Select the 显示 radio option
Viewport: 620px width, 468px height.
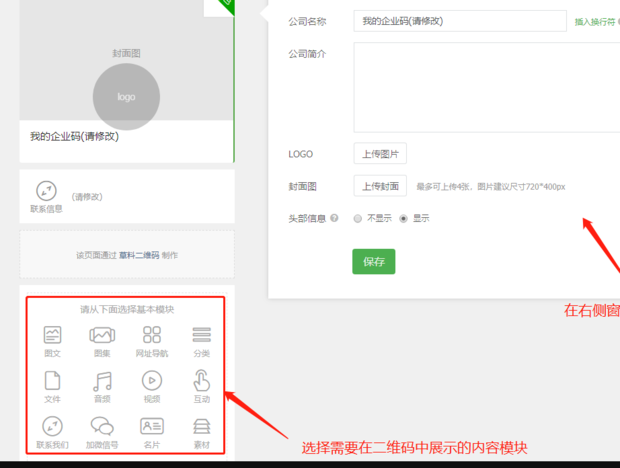point(404,218)
